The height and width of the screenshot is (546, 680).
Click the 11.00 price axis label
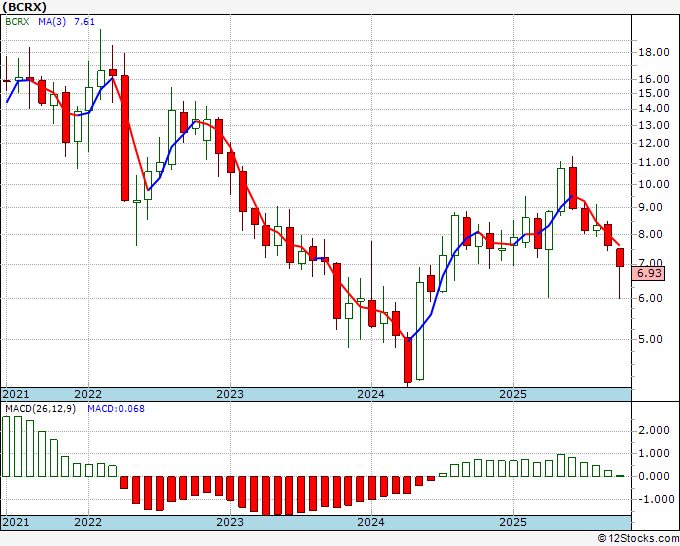pos(654,163)
